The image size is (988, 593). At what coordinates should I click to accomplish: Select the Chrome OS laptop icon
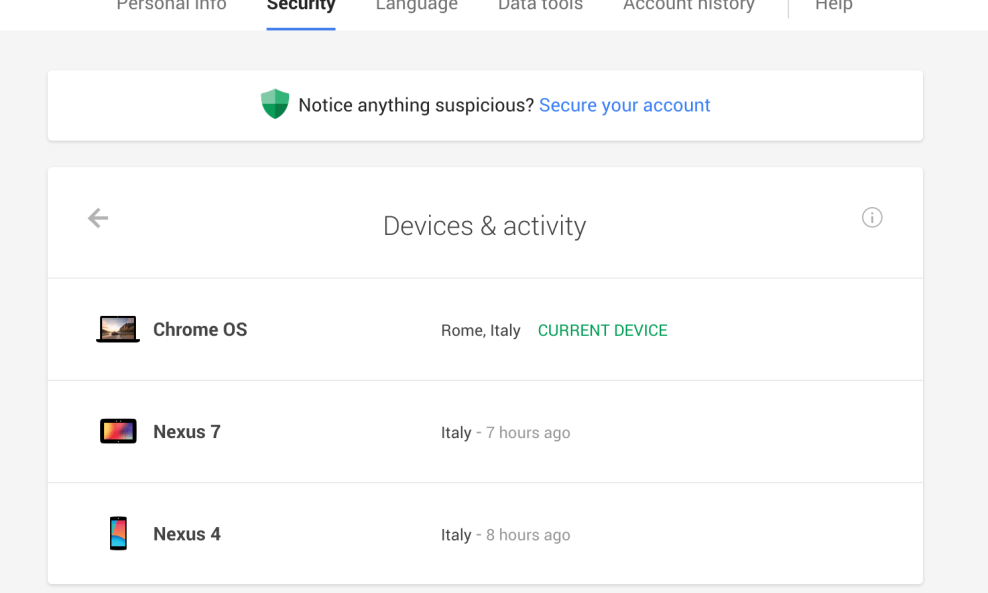[x=118, y=329]
